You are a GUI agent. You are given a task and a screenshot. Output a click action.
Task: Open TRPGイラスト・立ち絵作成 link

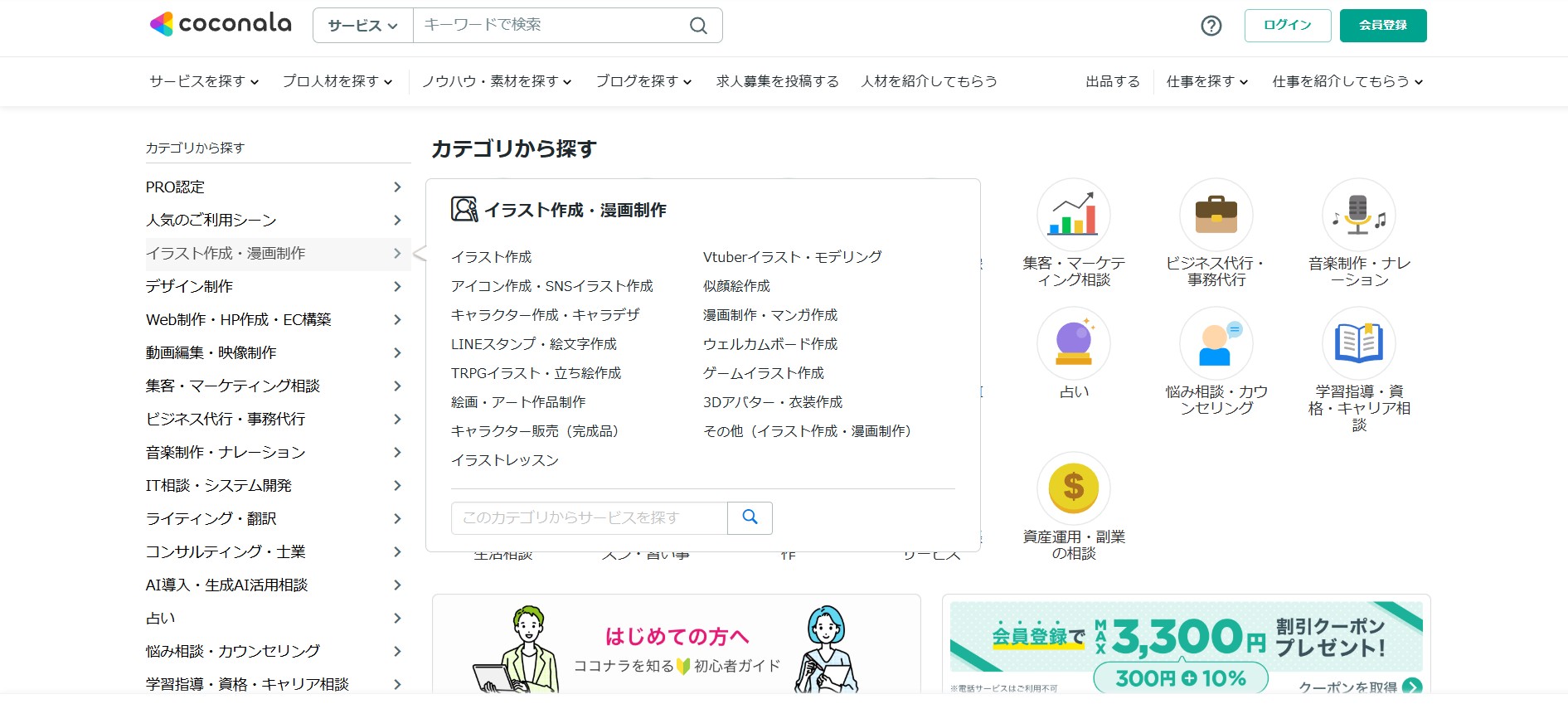coord(536,373)
